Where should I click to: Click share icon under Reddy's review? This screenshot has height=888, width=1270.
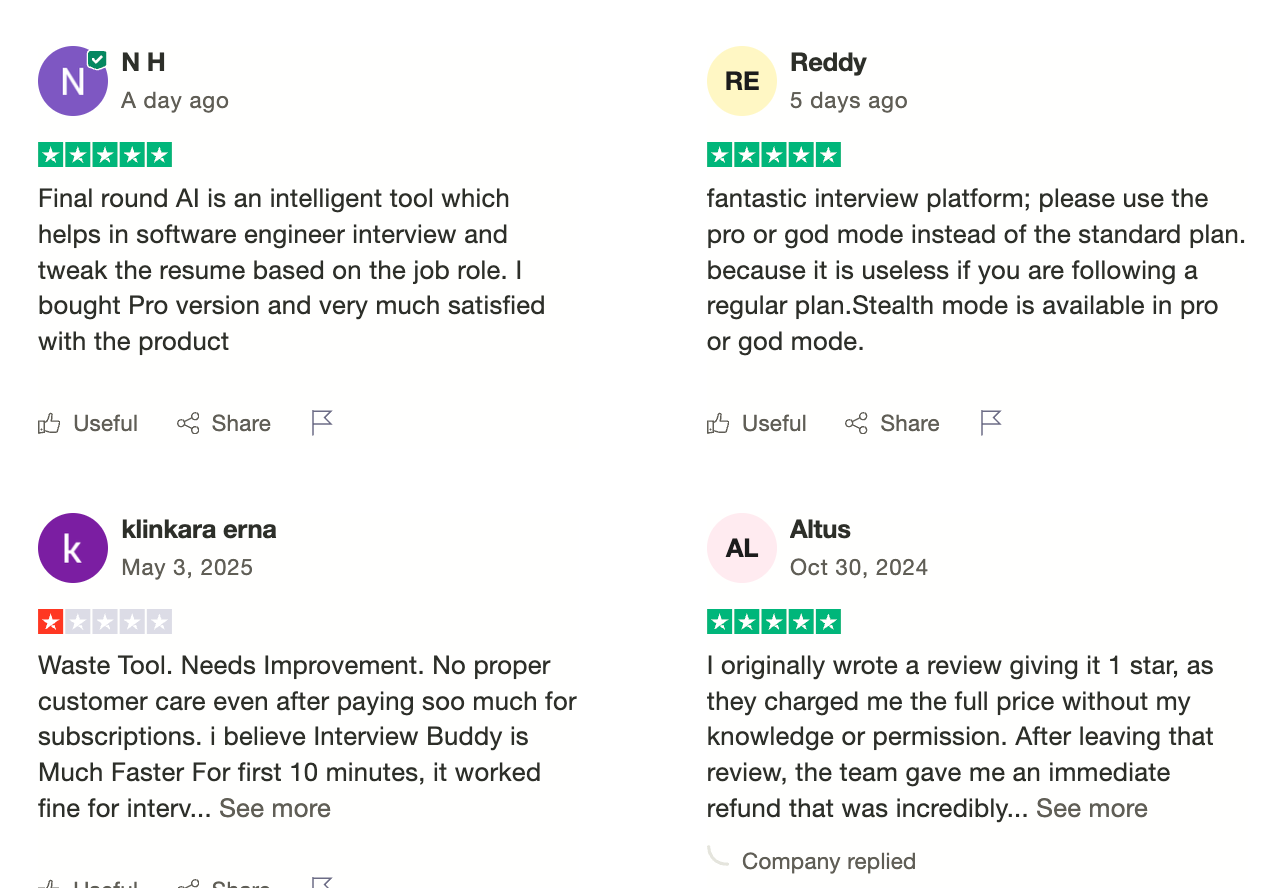click(856, 424)
